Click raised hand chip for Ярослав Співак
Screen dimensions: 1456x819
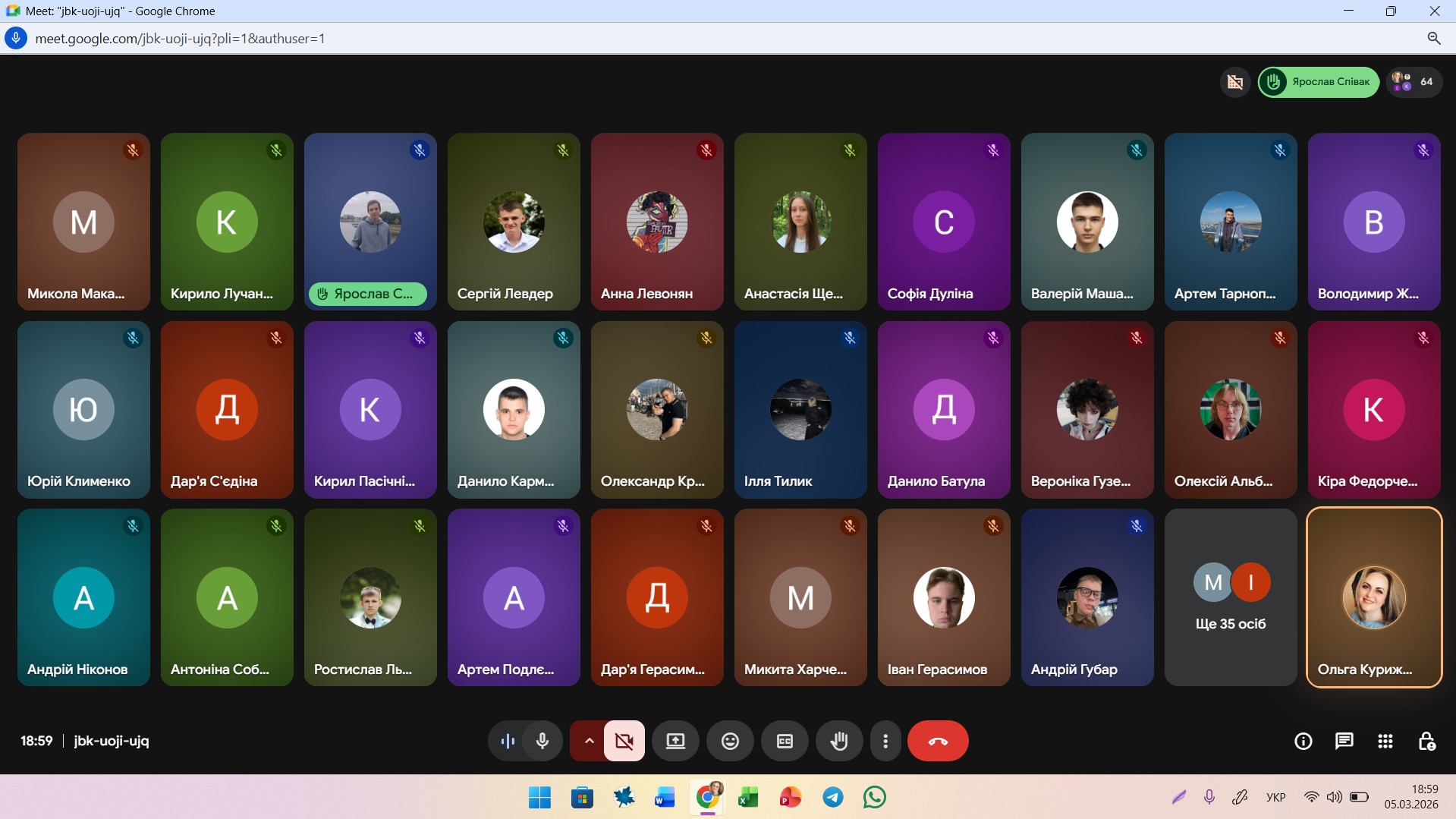click(x=1319, y=82)
